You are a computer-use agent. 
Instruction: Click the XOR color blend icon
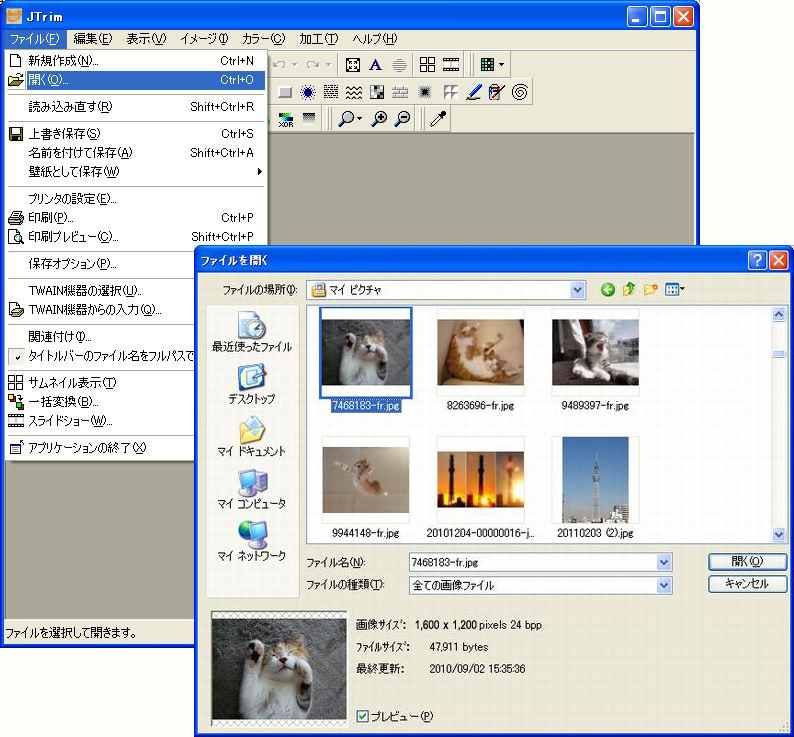(x=286, y=119)
